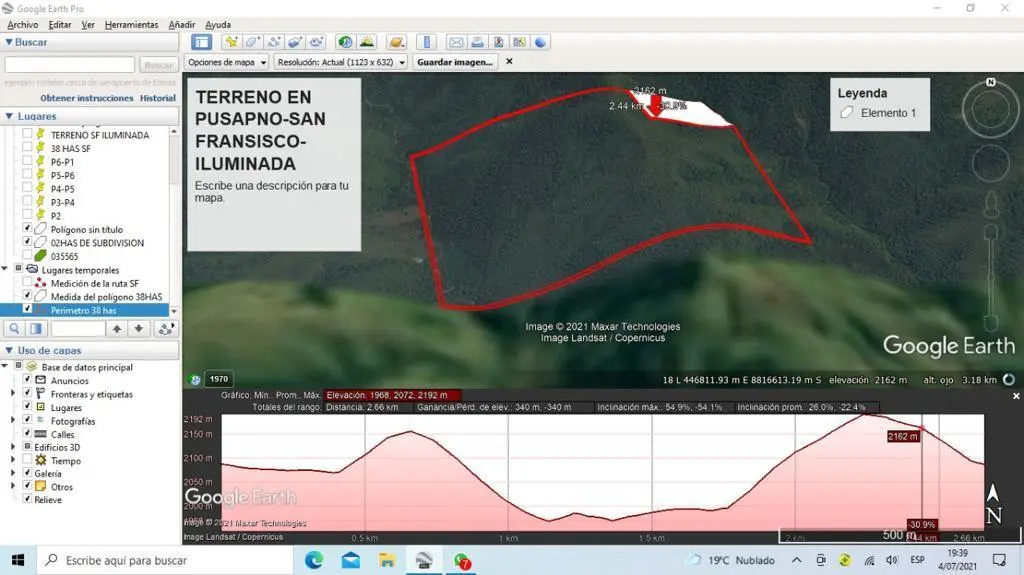Screen dimensions: 1024x575
Task: Toggle the Fronteras y etiquetas layer checkbox
Action: [27, 393]
